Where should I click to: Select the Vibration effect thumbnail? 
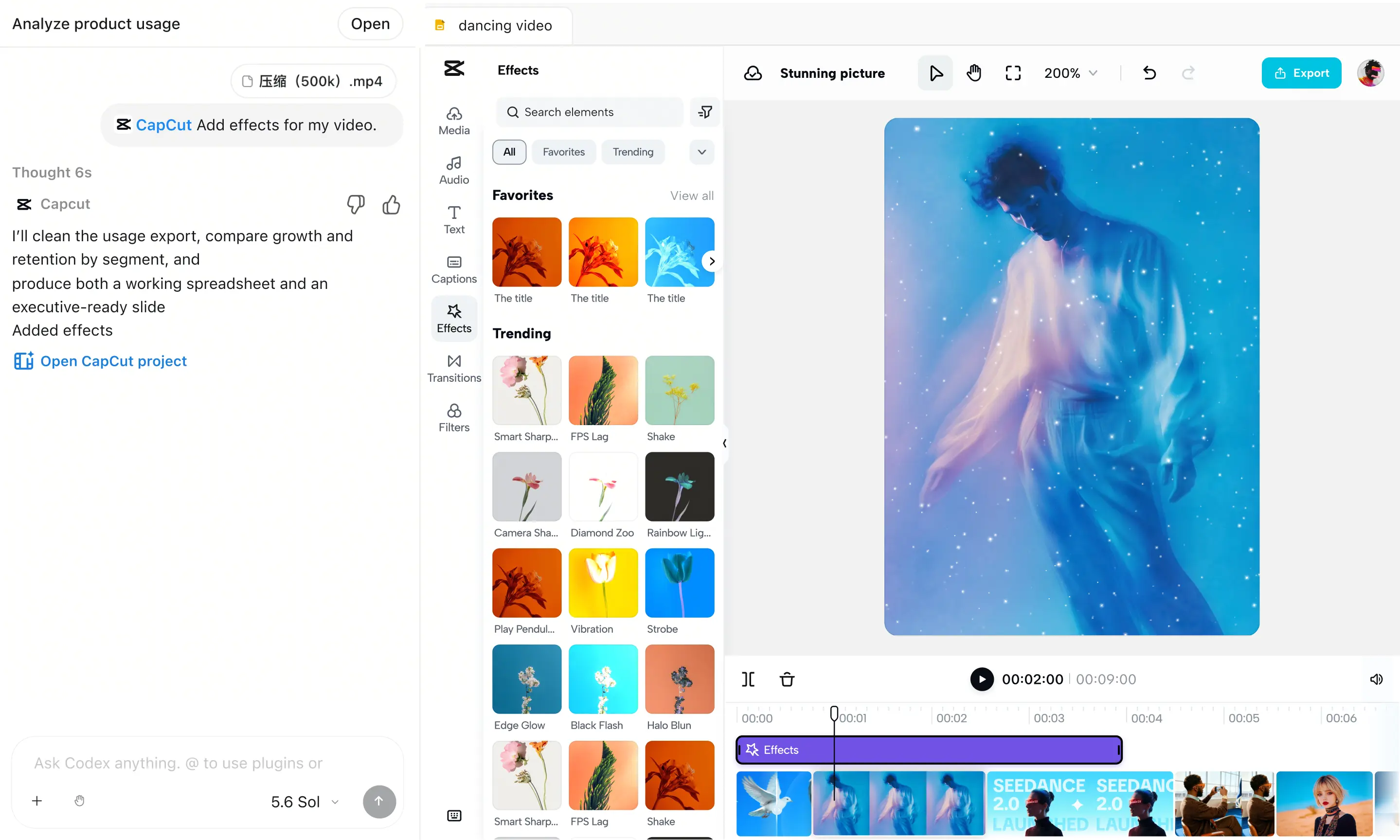coord(603,582)
